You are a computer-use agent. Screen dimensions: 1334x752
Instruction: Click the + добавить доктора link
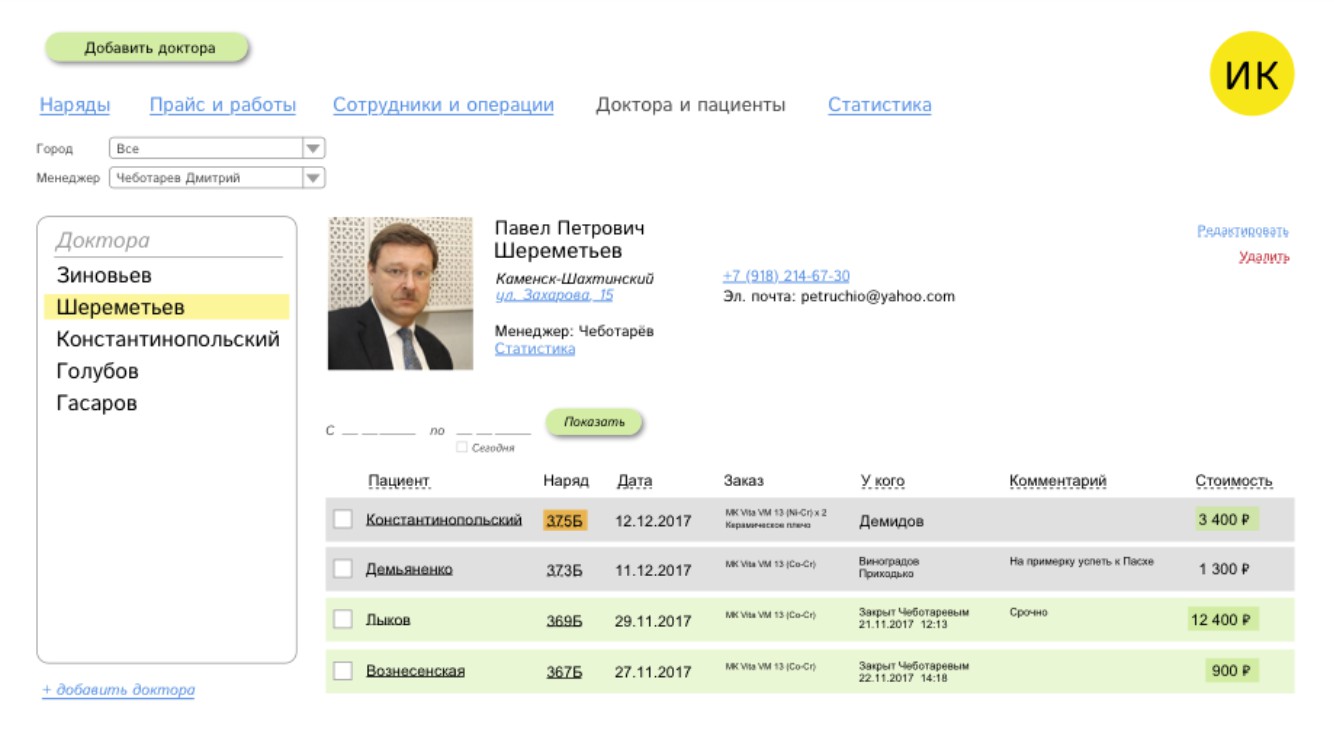point(118,690)
